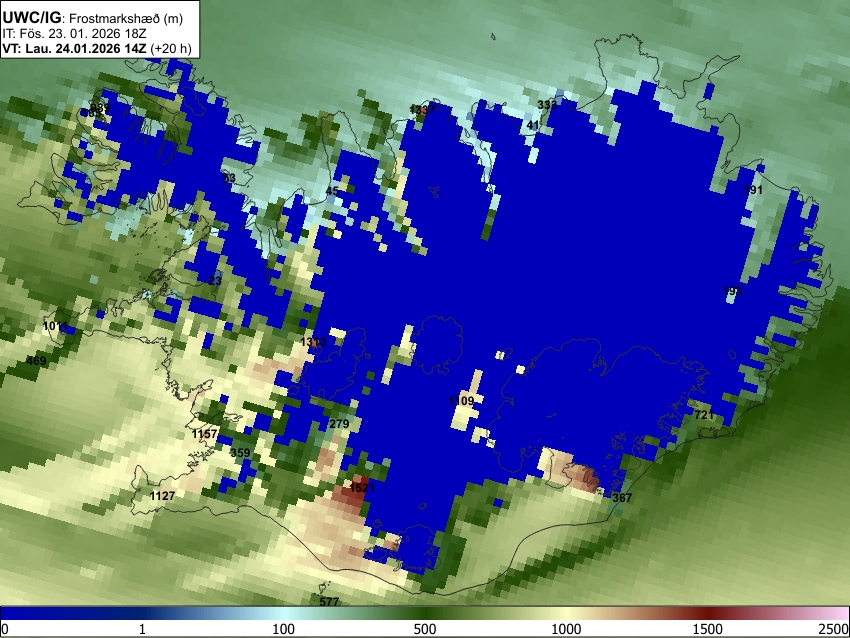Click the map value label 279
Screen dimensions: 850x638
click(339, 423)
